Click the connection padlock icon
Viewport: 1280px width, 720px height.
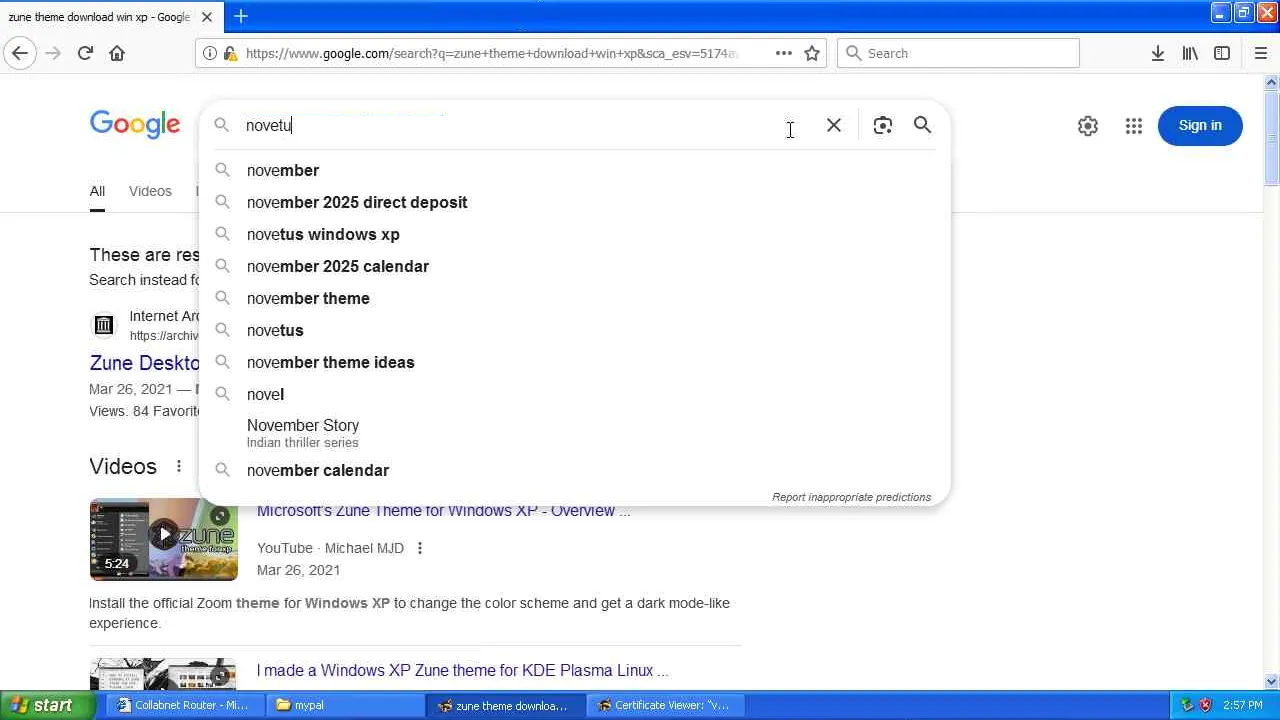pos(230,53)
